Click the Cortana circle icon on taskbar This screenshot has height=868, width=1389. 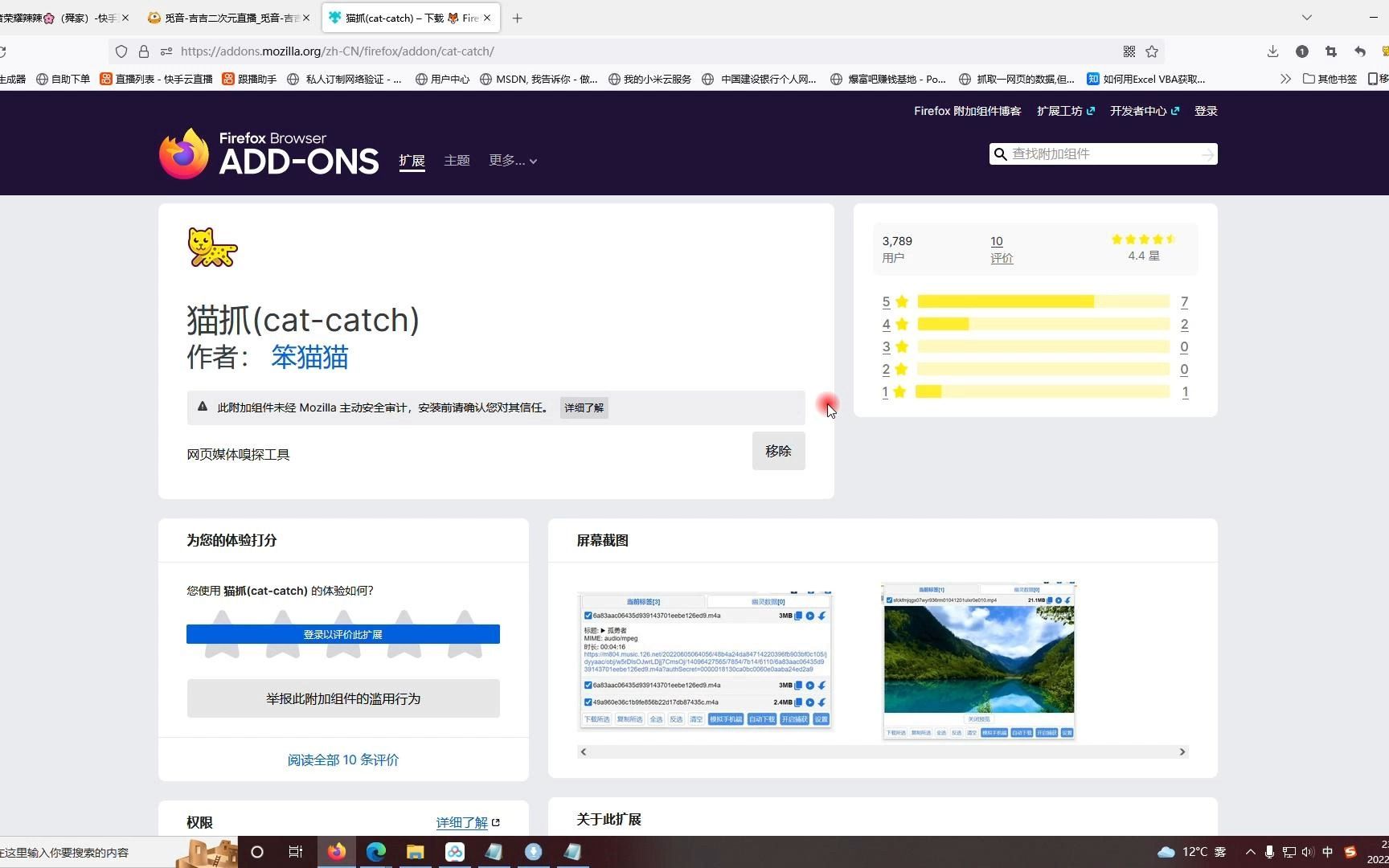[x=257, y=852]
